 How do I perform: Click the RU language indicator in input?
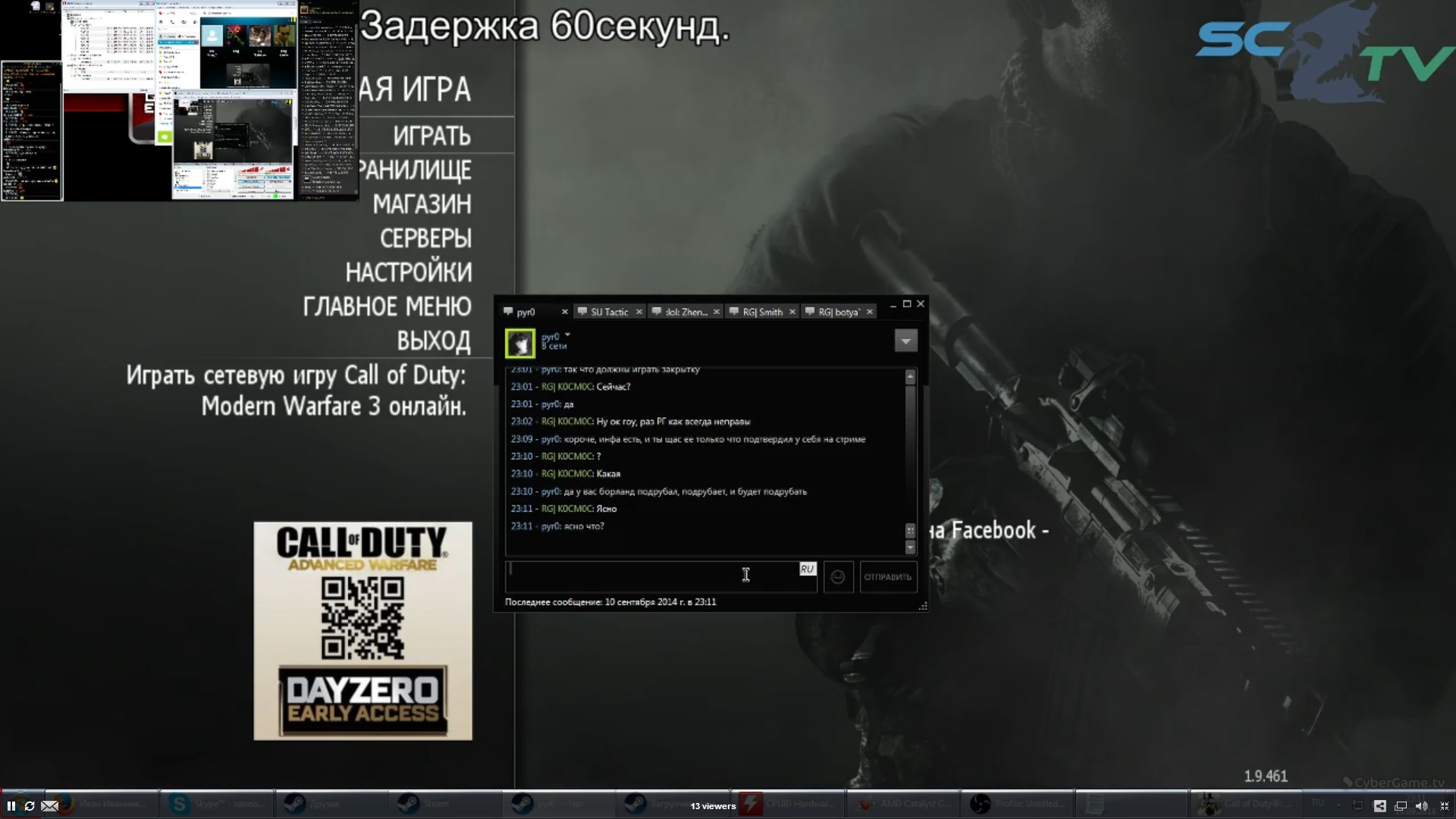coord(807,569)
